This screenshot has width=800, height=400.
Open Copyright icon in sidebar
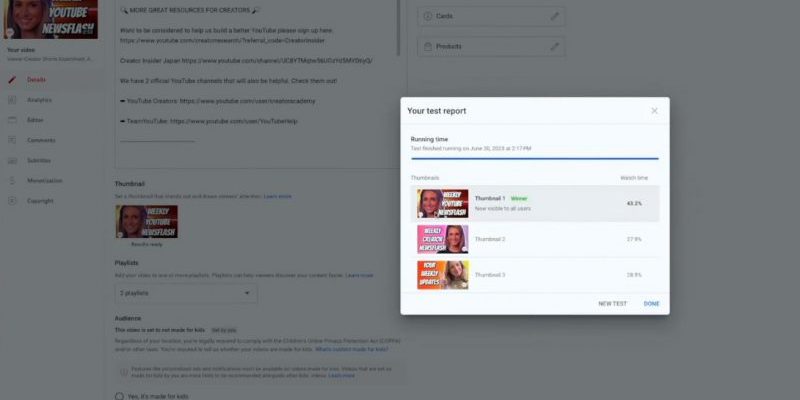12,201
